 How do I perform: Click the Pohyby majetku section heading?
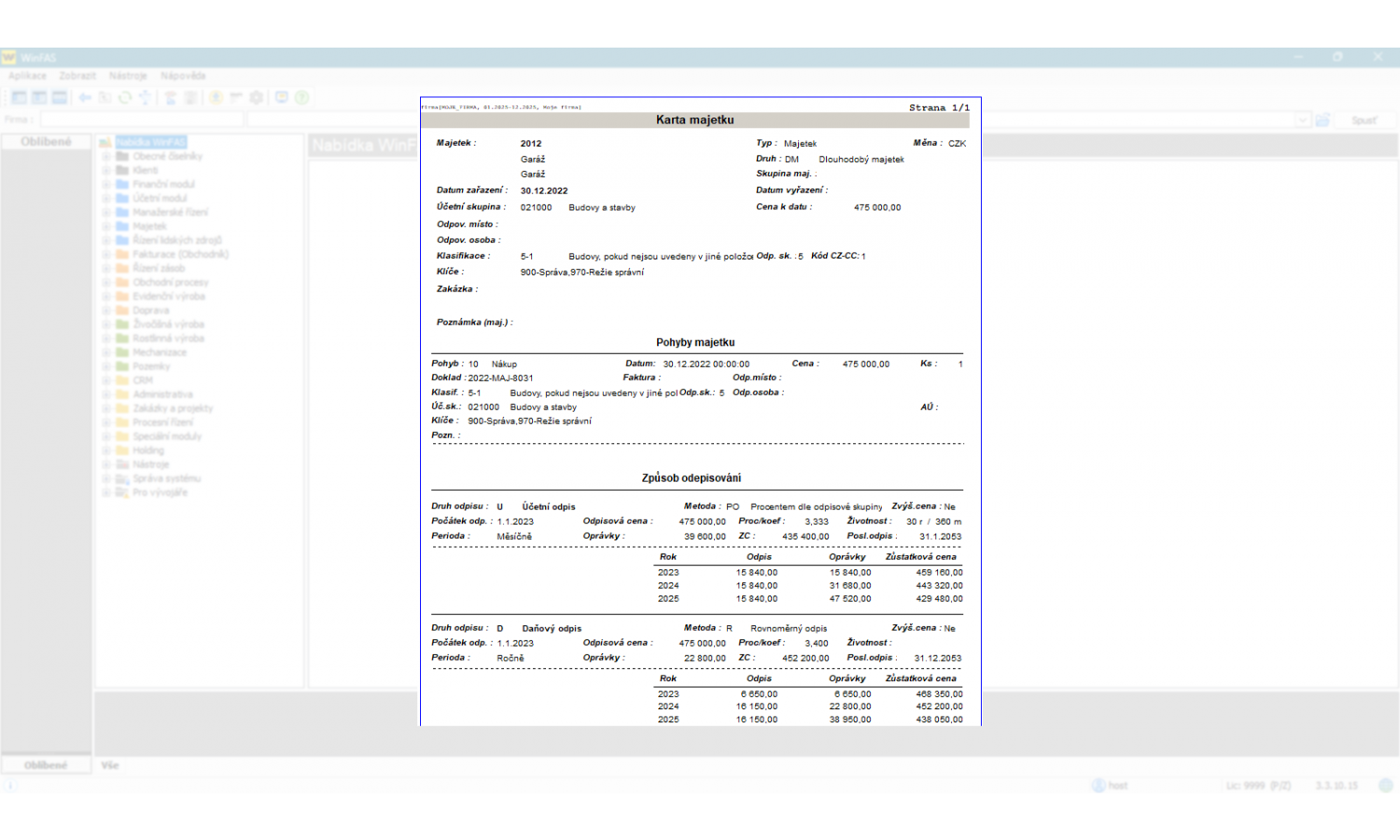click(x=694, y=343)
